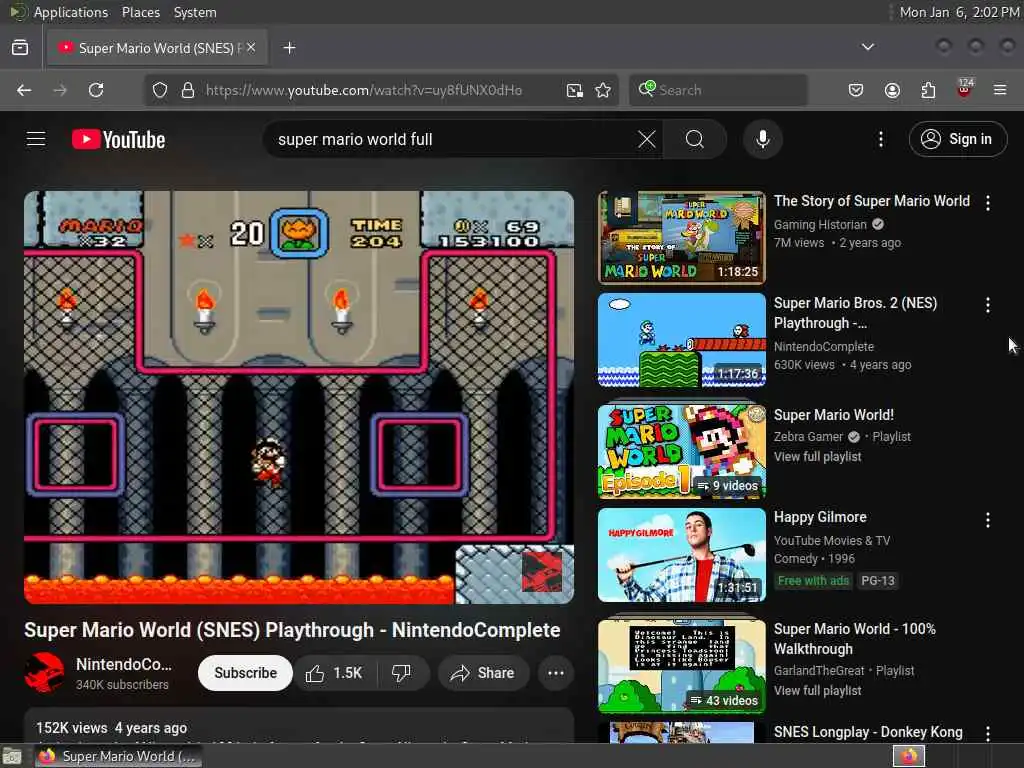Open Happy Gilmore movie thumbnail
Screen dimensions: 1024x768
(682, 554)
